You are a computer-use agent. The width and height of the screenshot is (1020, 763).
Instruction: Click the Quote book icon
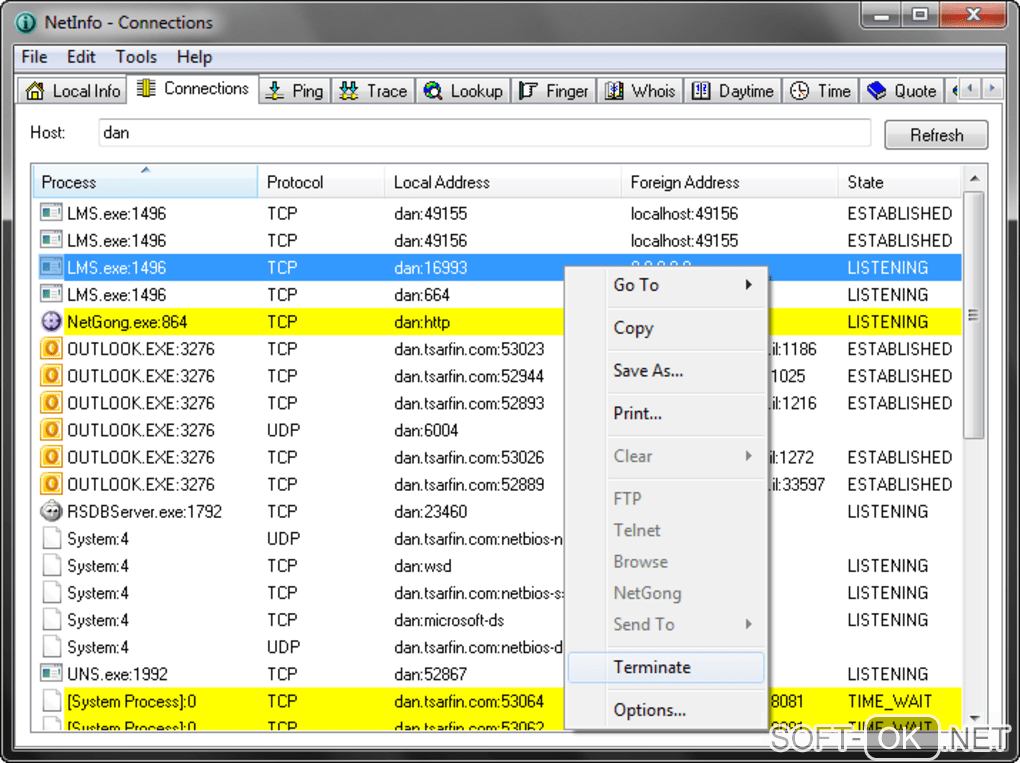click(x=877, y=91)
